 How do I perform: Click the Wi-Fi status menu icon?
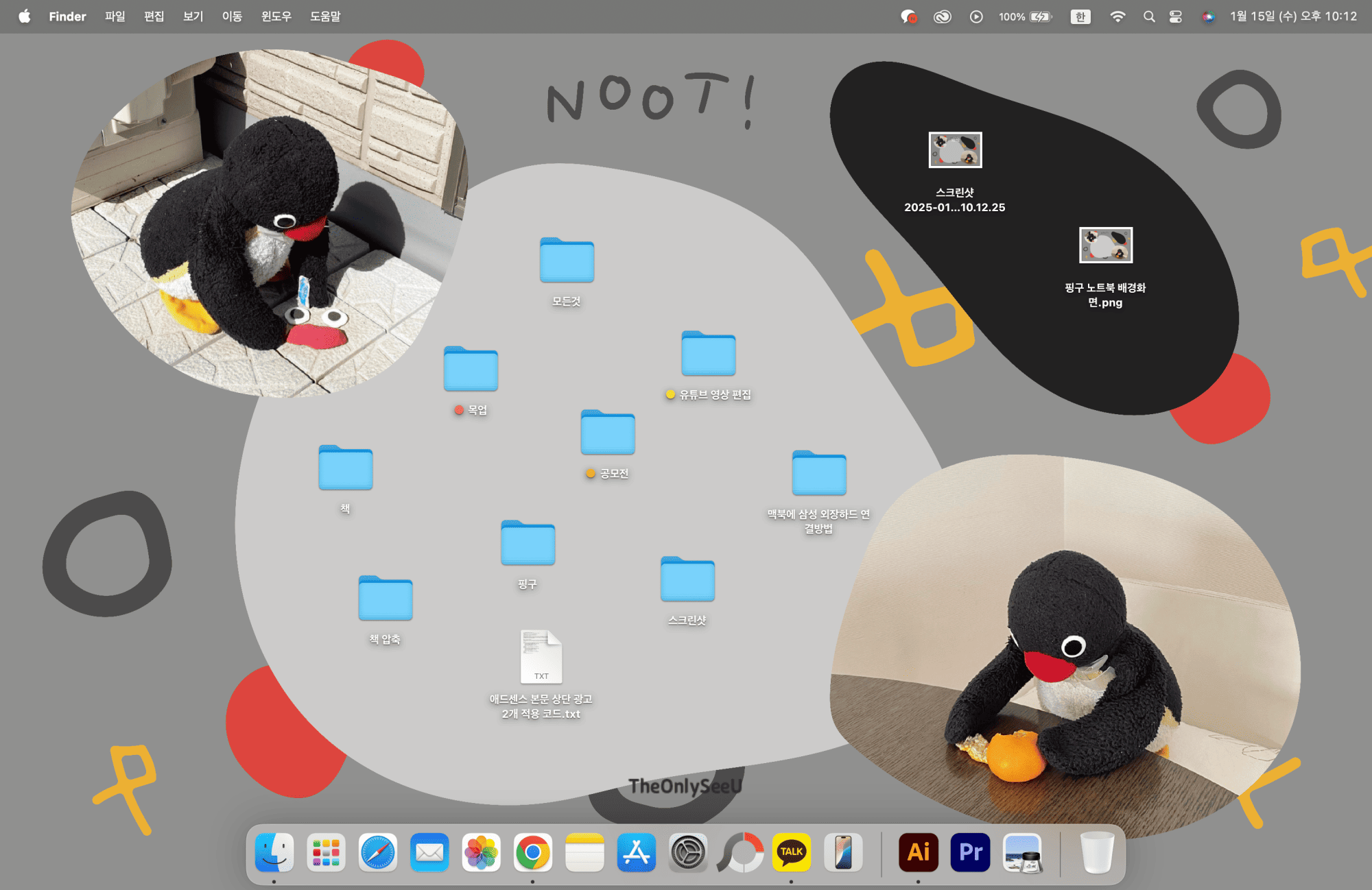tap(1117, 16)
